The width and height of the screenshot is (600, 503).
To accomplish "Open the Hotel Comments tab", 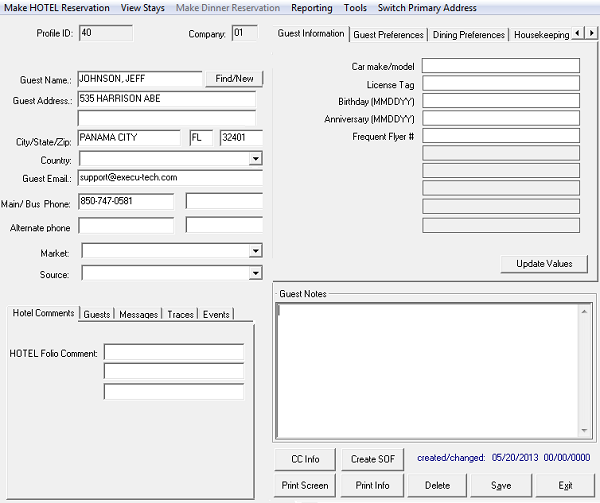I will (43, 313).
